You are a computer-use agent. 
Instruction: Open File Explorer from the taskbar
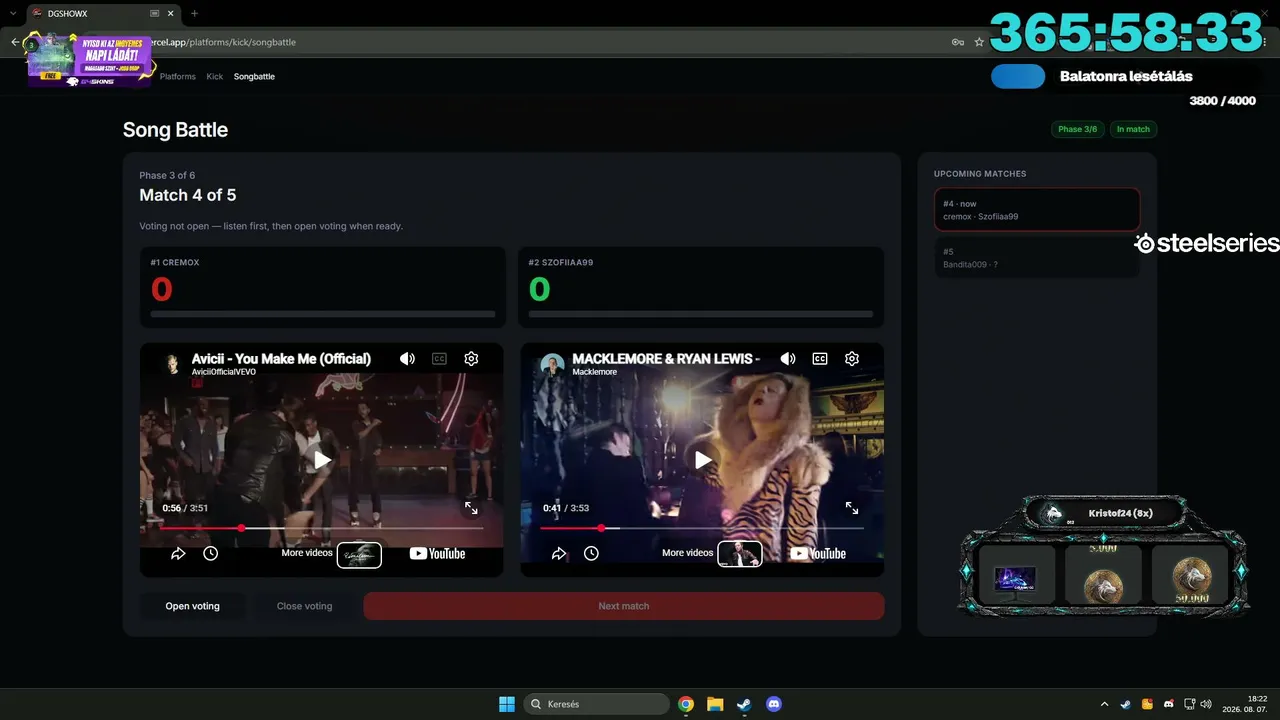pos(715,704)
